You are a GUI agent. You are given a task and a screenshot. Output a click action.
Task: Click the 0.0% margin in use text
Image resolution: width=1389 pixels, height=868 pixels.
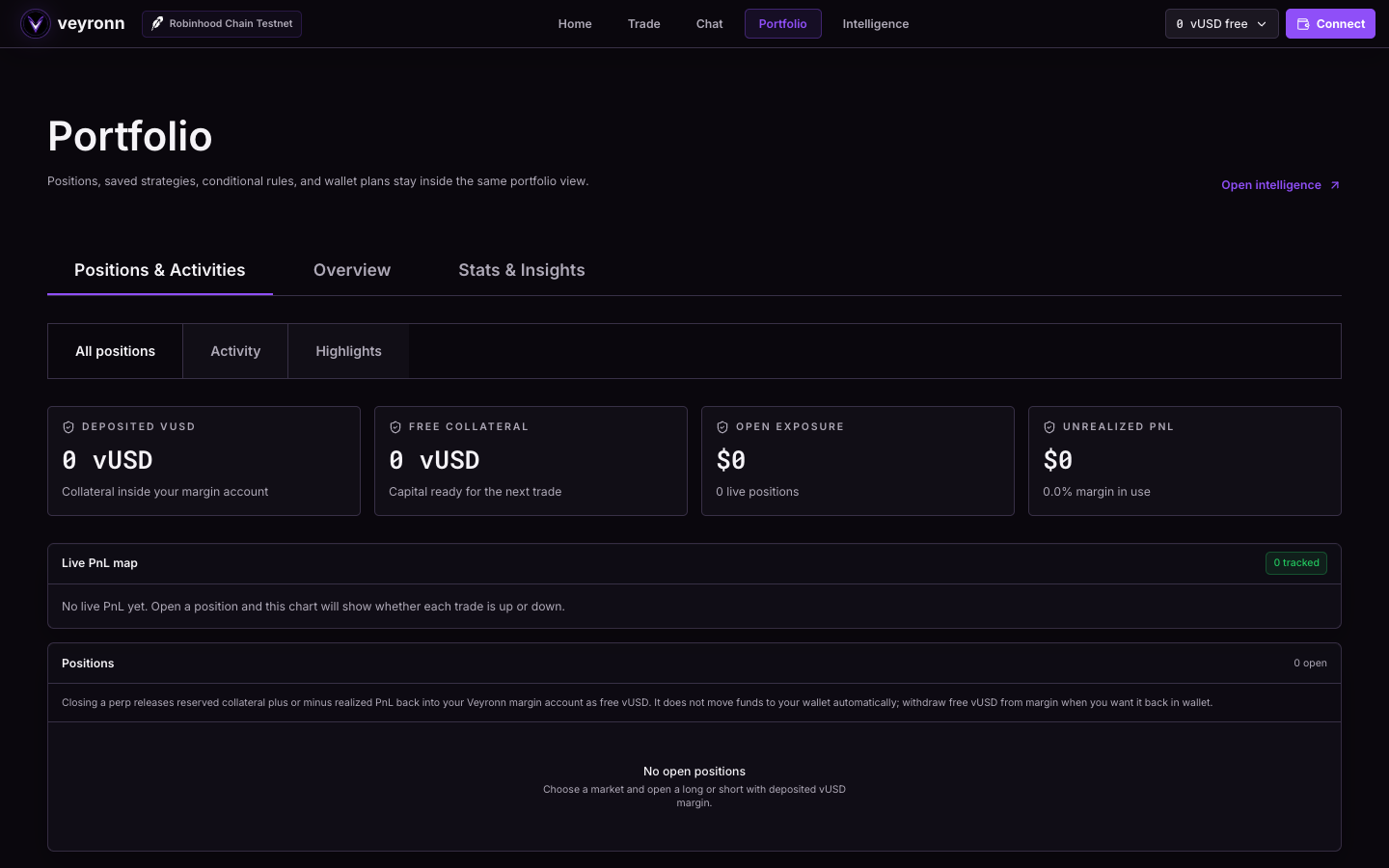click(x=1097, y=492)
